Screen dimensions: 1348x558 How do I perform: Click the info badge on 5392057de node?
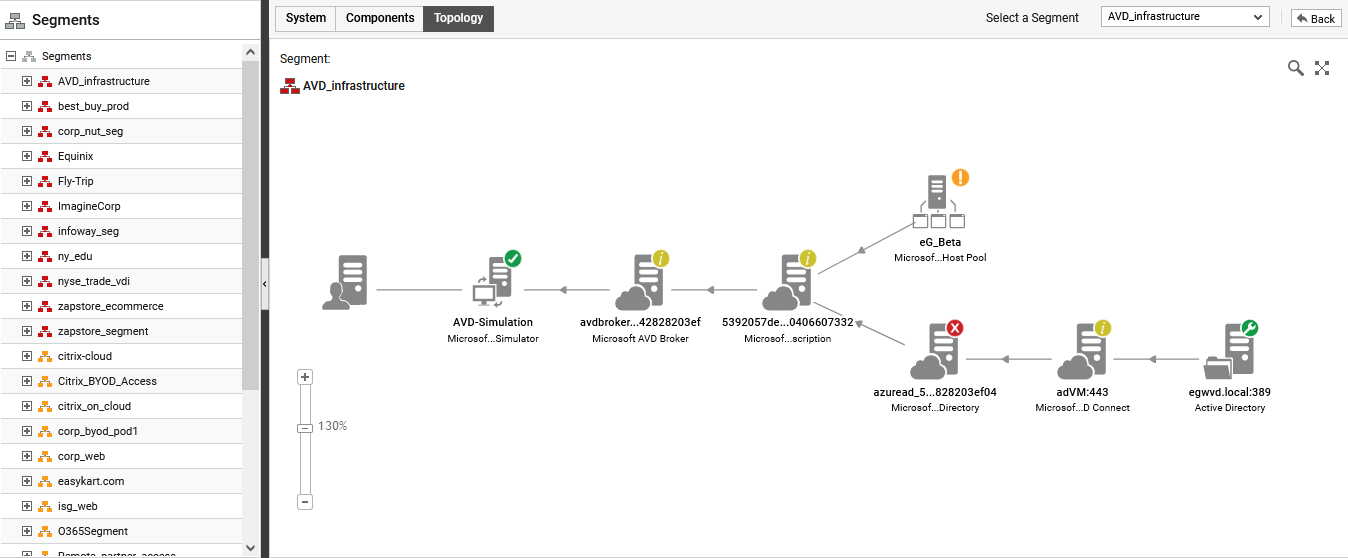pyautogui.click(x=807, y=259)
